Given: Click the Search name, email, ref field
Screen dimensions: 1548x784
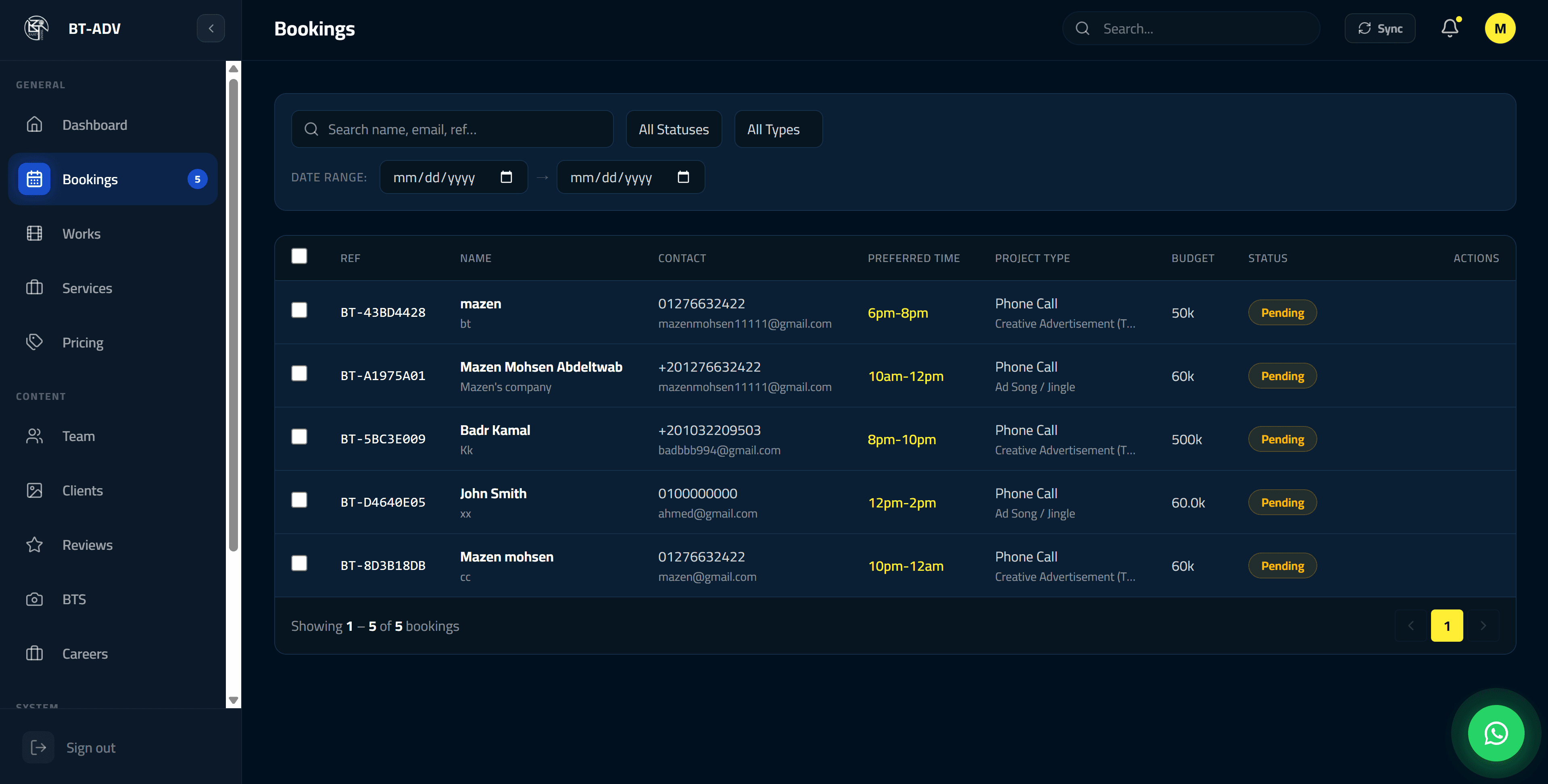Looking at the screenshot, I should [x=452, y=129].
